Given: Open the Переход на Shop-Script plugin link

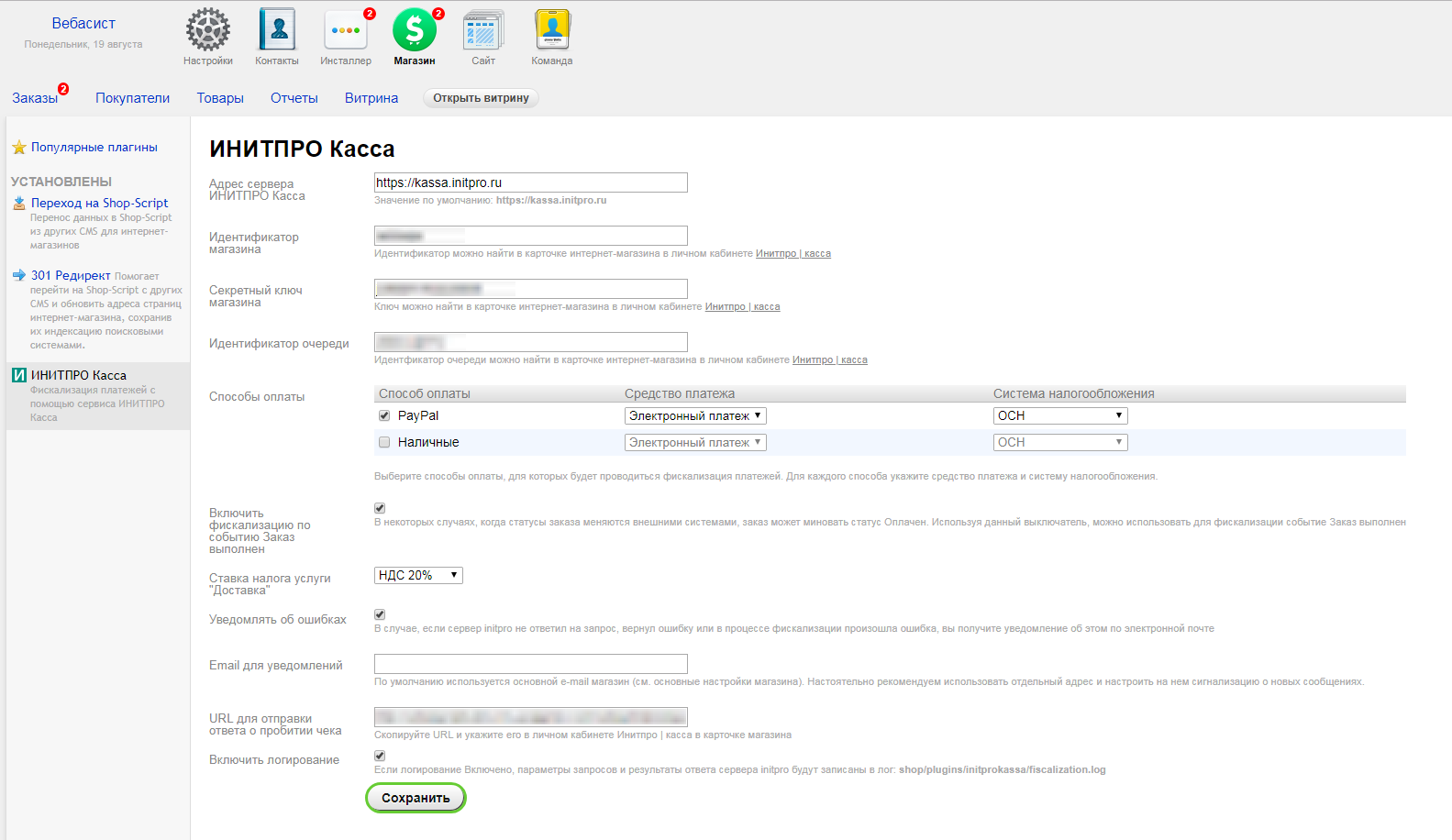Looking at the screenshot, I should pos(99,203).
